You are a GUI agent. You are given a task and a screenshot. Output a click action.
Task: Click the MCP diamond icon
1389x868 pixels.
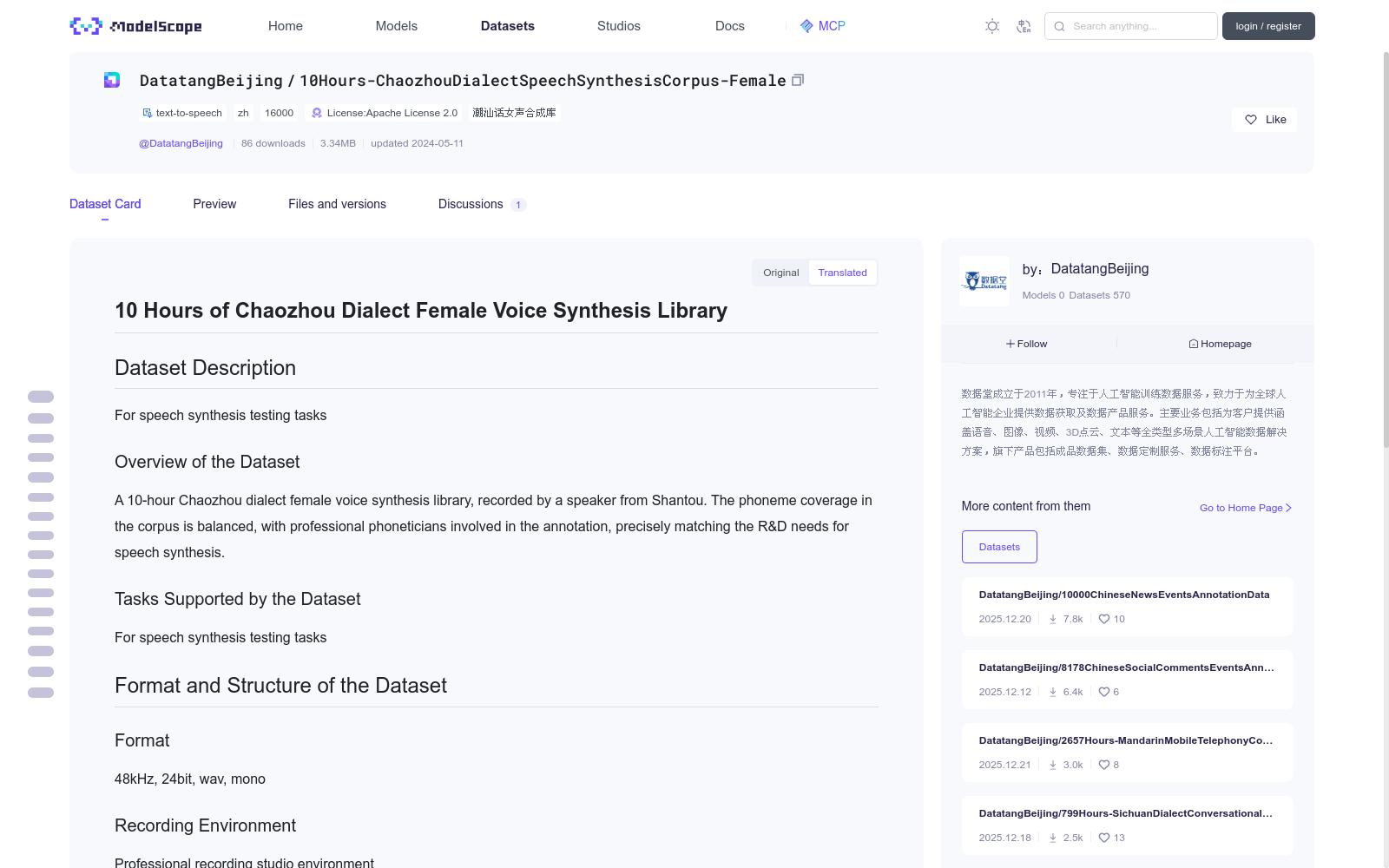(806, 26)
